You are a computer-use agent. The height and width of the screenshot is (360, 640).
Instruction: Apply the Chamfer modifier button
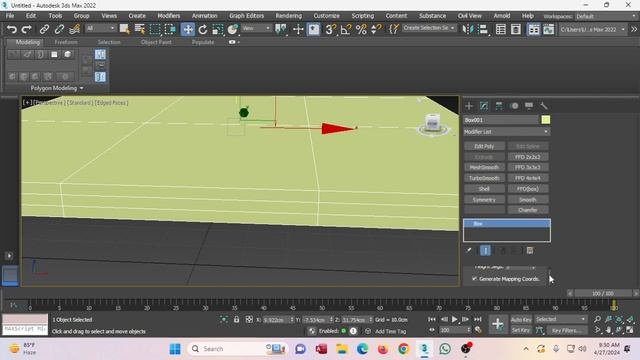pyautogui.click(x=528, y=210)
